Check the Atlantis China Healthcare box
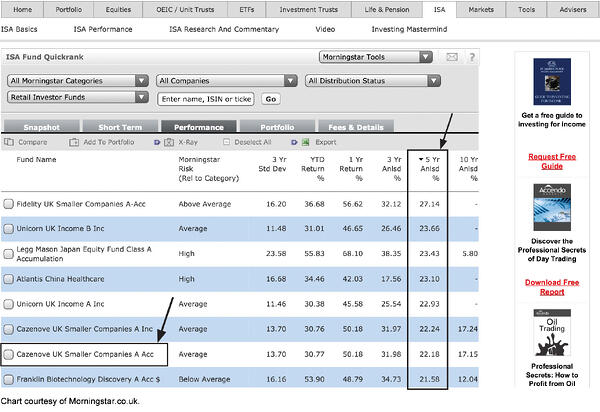The image size is (600, 412). coord(8,279)
